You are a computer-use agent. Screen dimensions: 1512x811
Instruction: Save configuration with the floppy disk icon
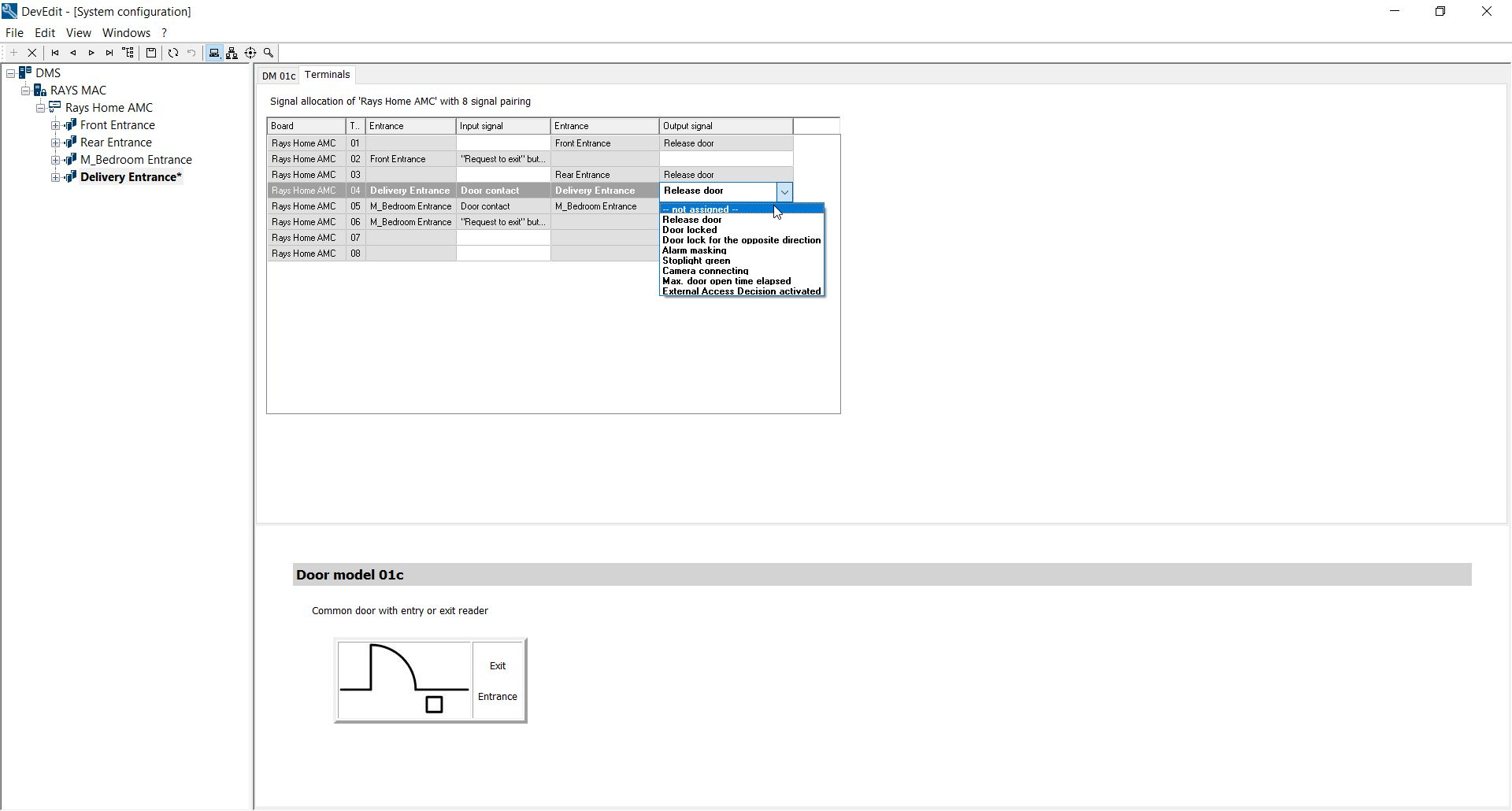tap(151, 53)
